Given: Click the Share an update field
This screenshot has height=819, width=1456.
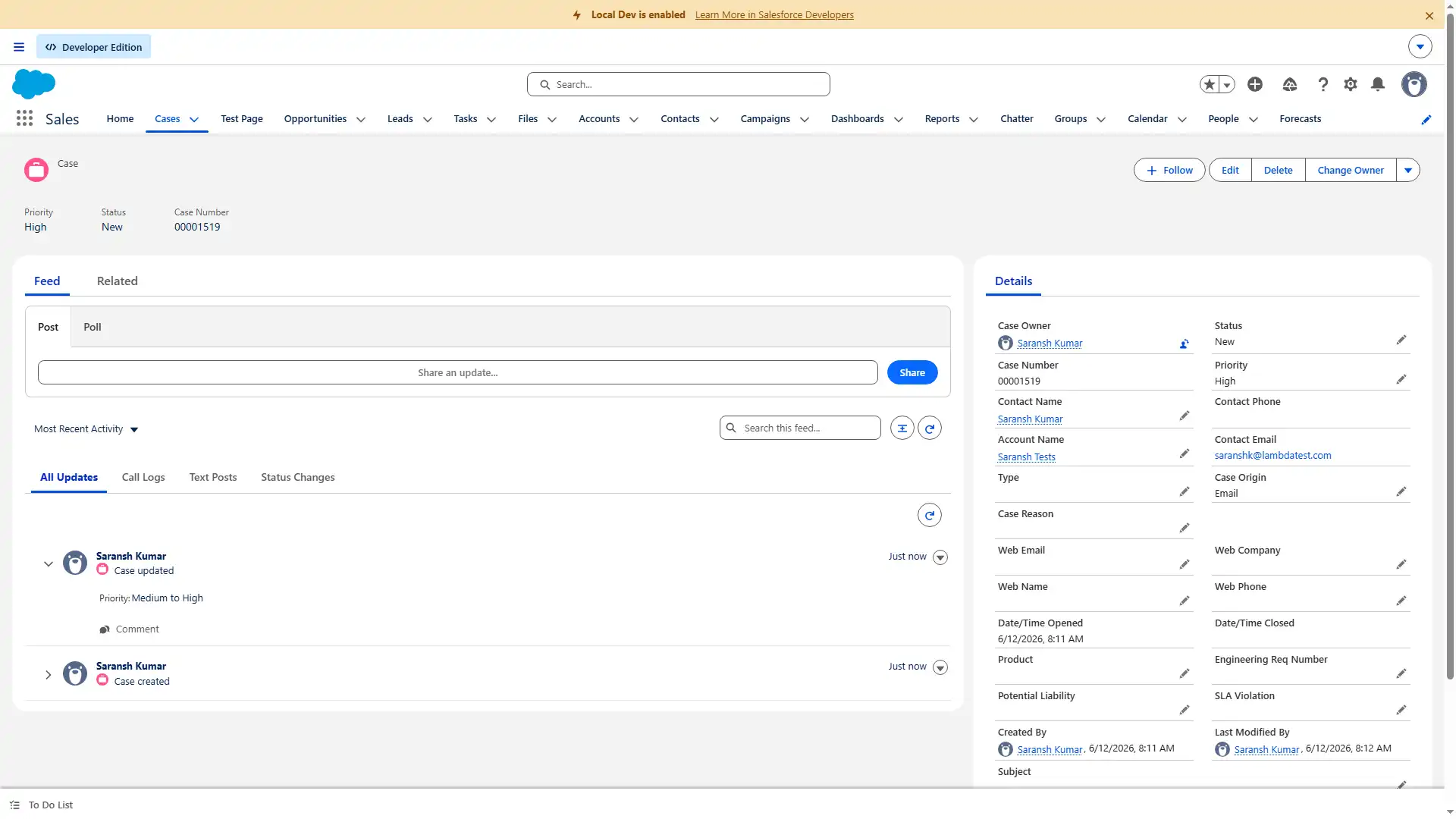Looking at the screenshot, I should [x=458, y=372].
